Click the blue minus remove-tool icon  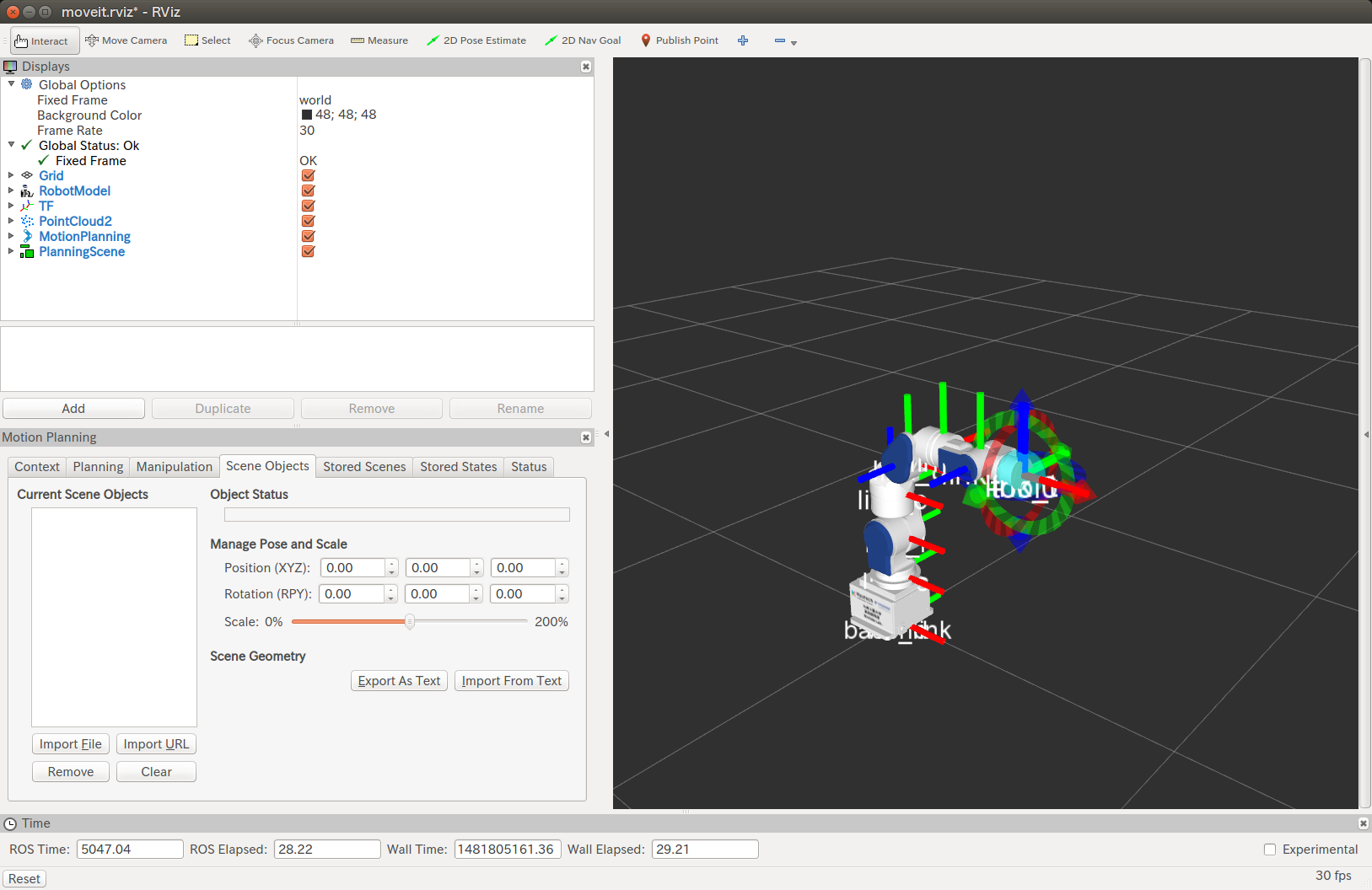tap(780, 40)
